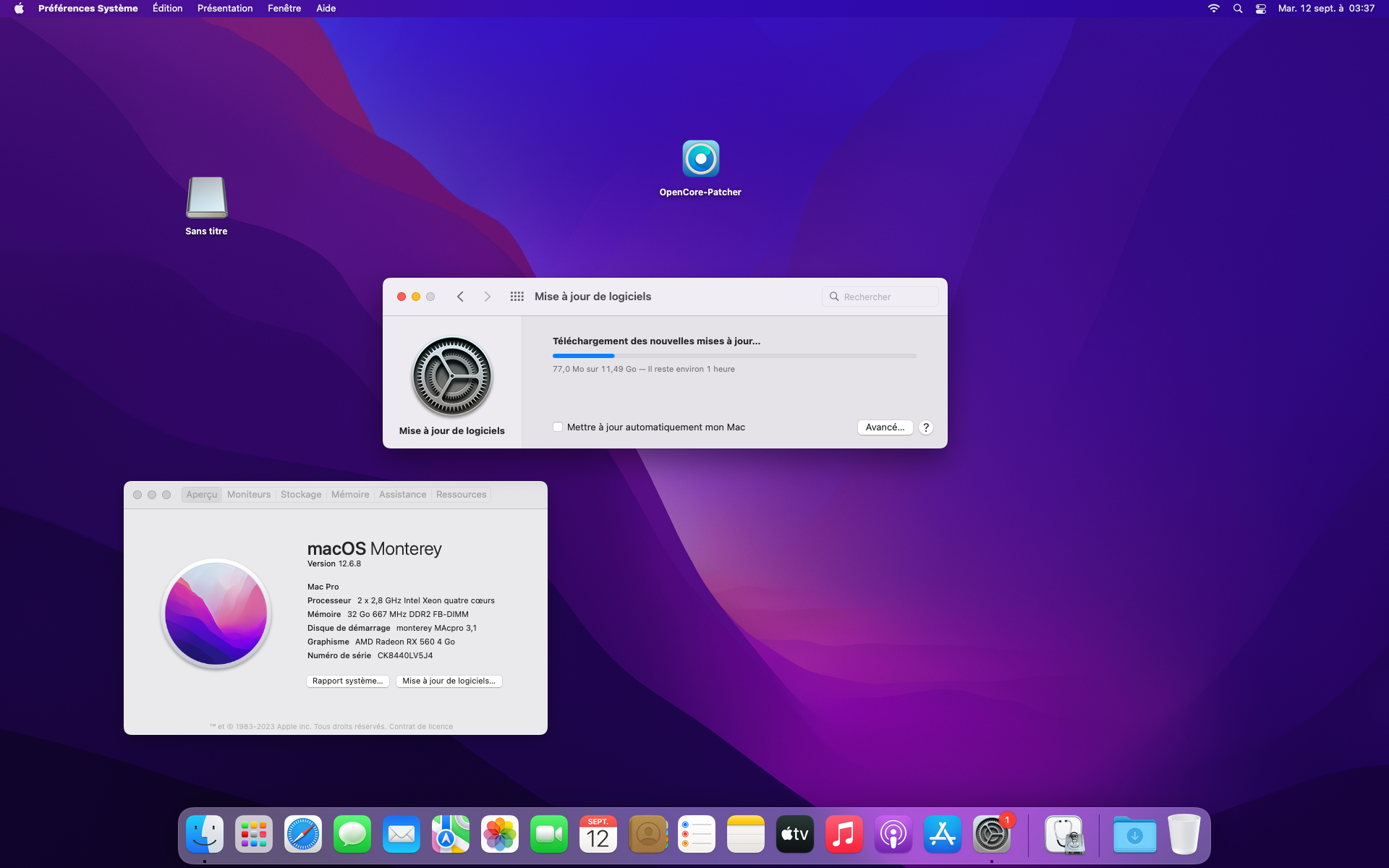This screenshot has height=868, width=1389.
Task: Open the Trash in the Dock
Action: point(1184,834)
